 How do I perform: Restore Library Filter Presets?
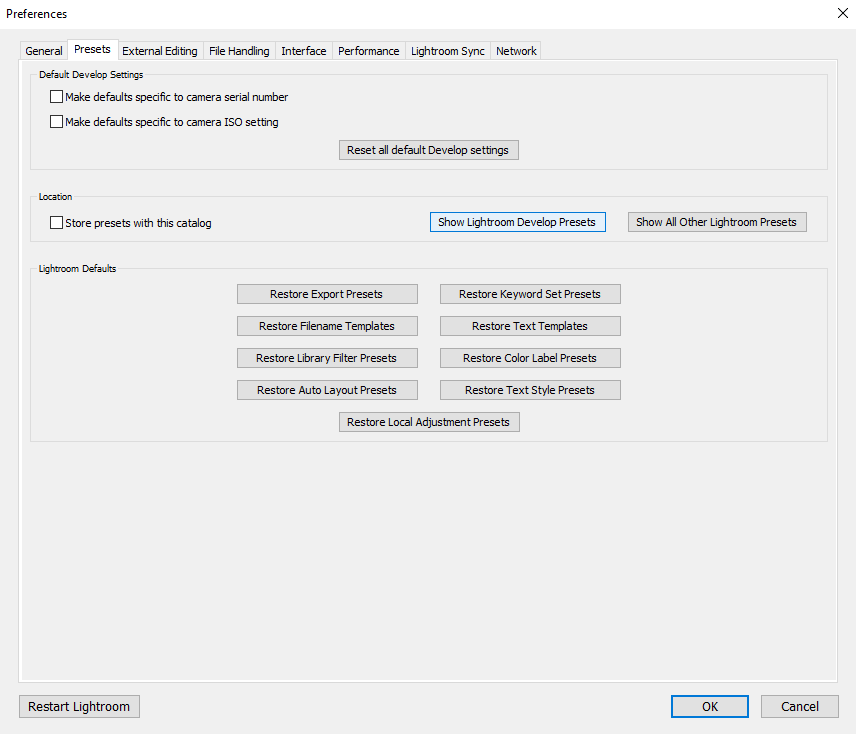[327, 358]
